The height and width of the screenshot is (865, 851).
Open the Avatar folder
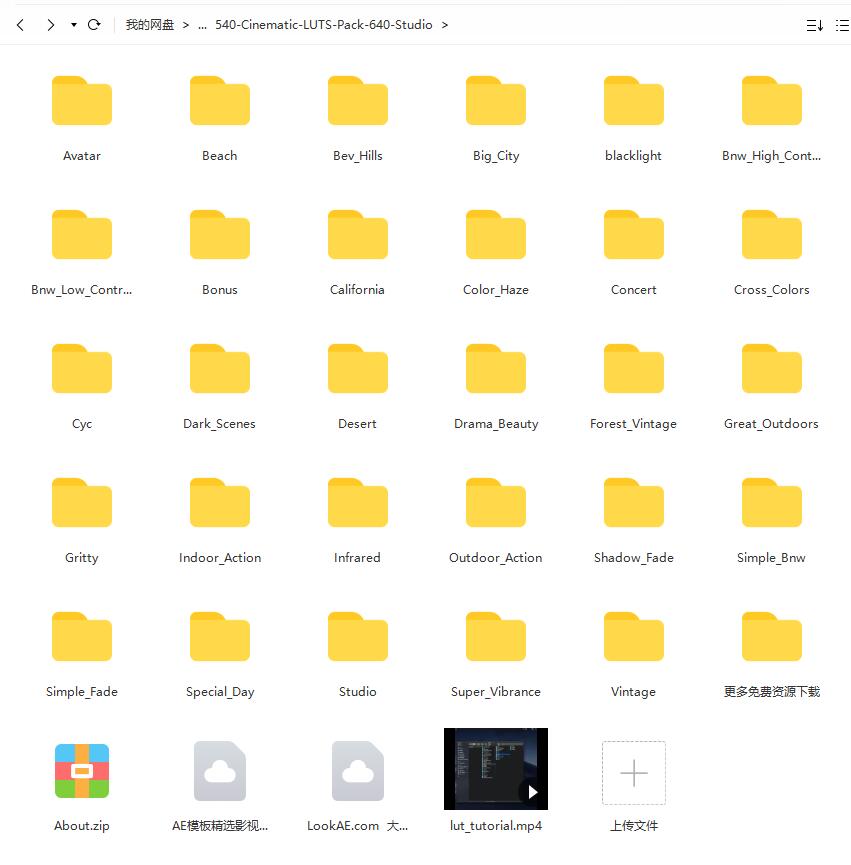pos(82,101)
